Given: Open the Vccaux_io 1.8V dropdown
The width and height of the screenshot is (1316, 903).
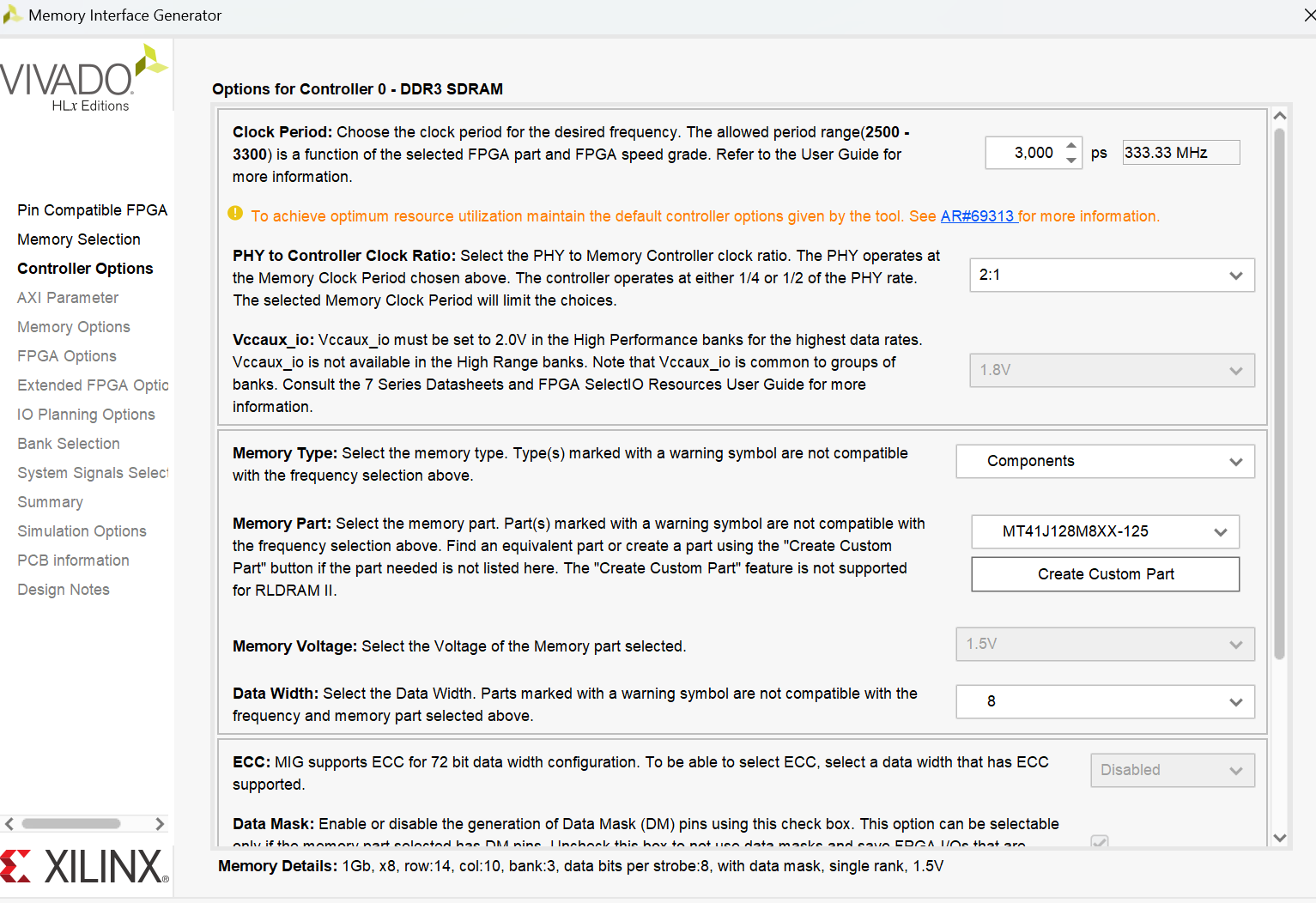Looking at the screenshot, I should tap(1112, 370).
